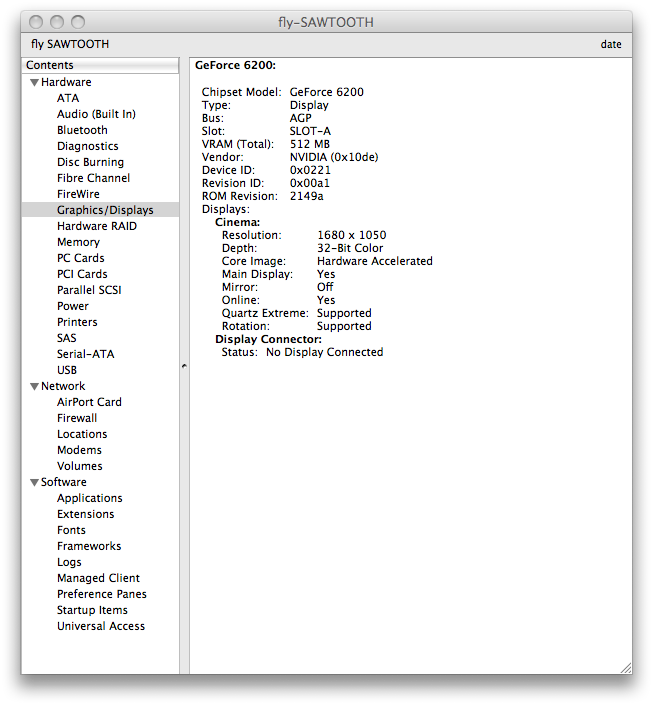This screenshot has width=653, height=705.
Task: Click the Contents column header
Action: tap(100, 65)
